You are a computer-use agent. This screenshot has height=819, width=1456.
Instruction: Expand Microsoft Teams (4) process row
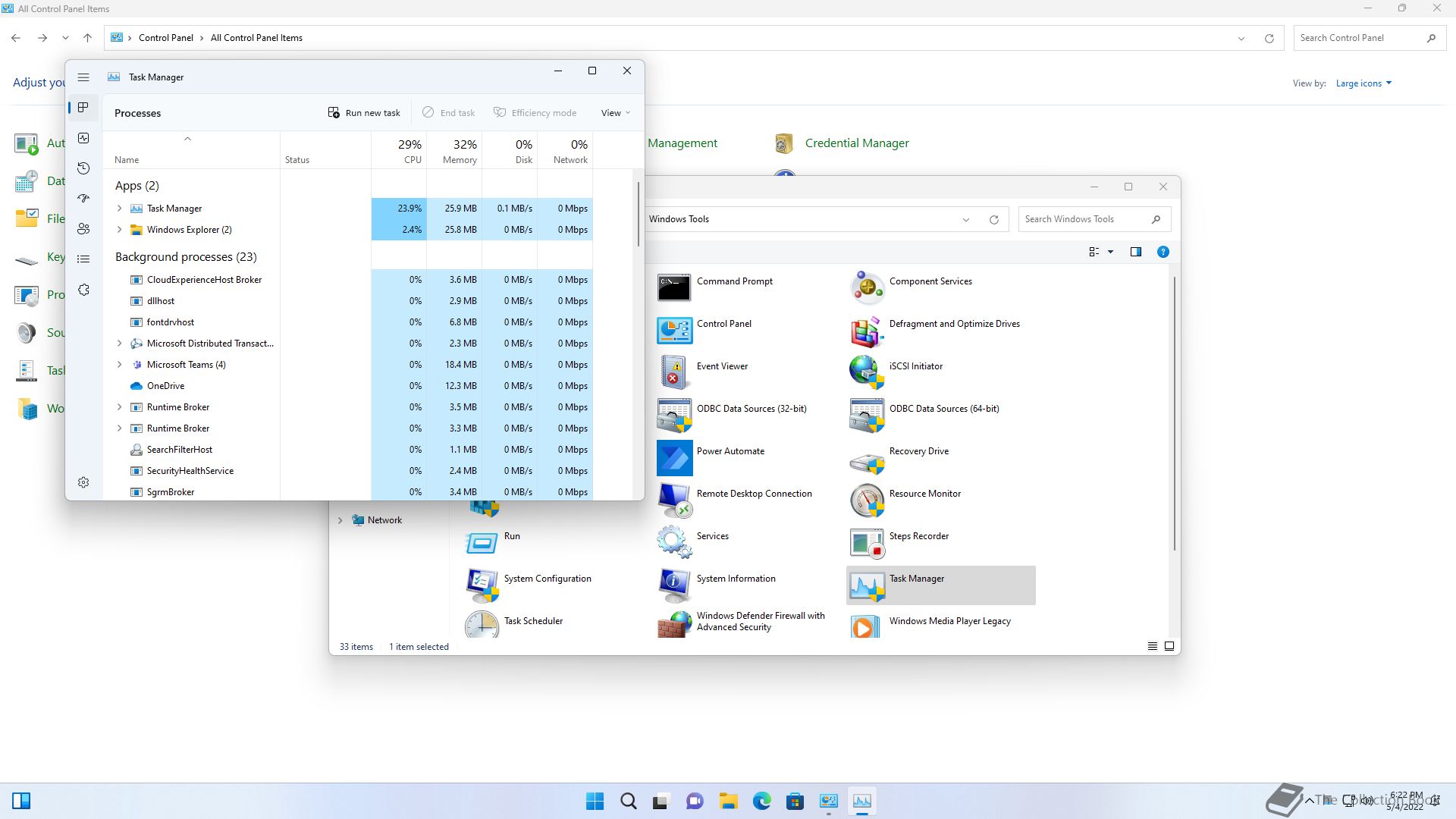119,364
